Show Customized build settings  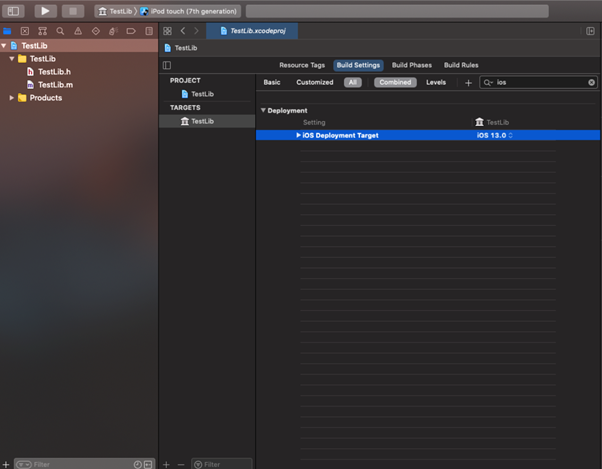click(315, 83)
